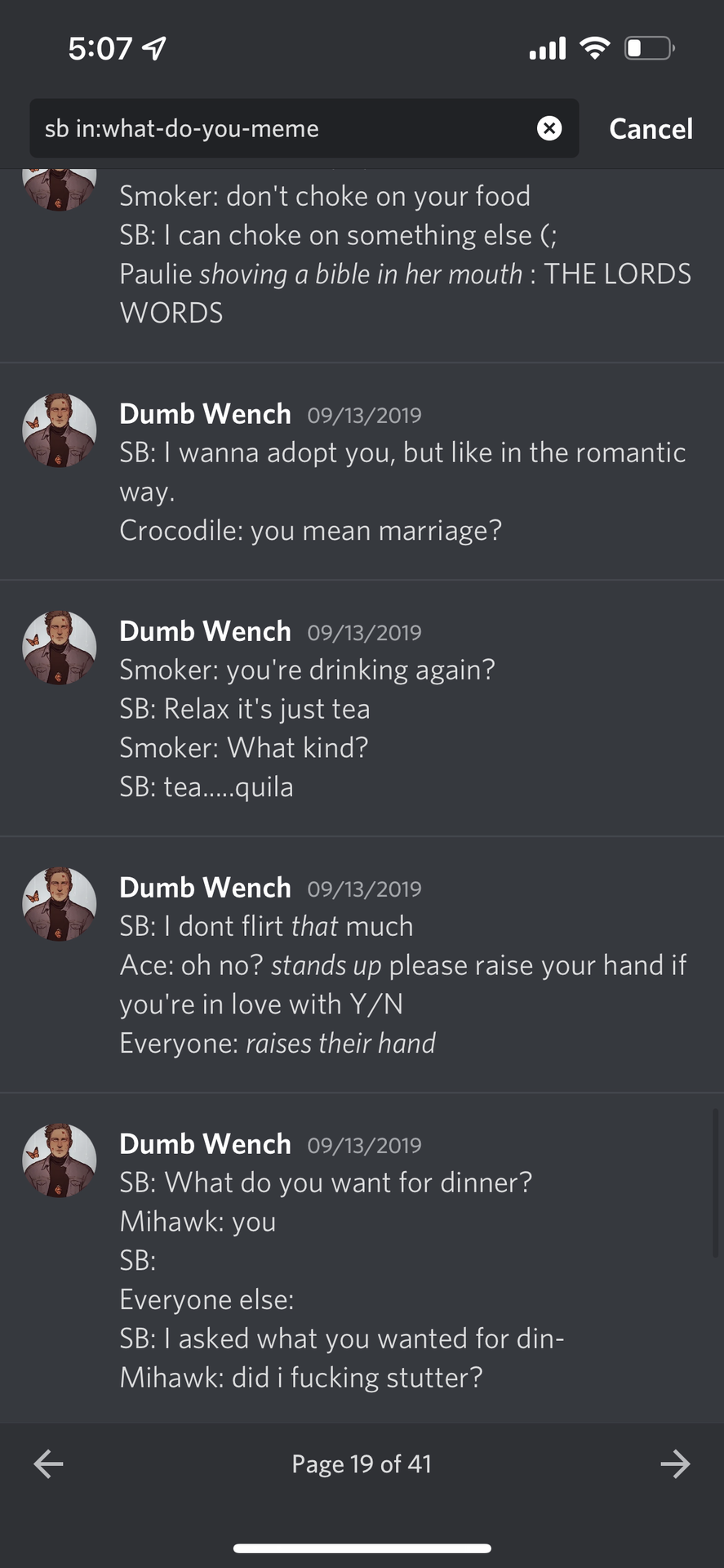Go to next results page arrow
Viewport: 724px width, 1568px height.
[675, 1463]
